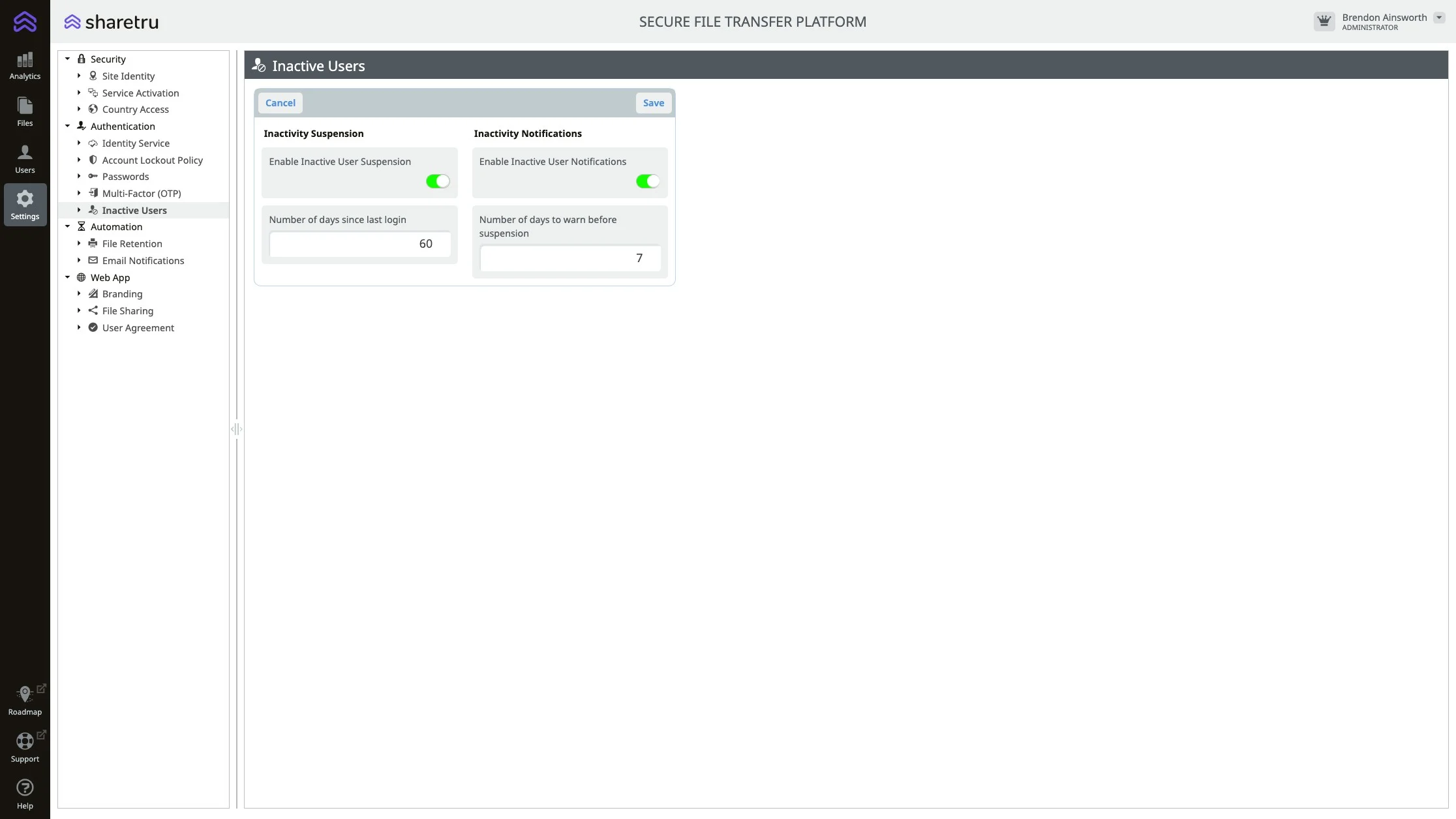Click the days since last login field
This screenshot has height=819, width=1456.
click(x=359, y=244)
